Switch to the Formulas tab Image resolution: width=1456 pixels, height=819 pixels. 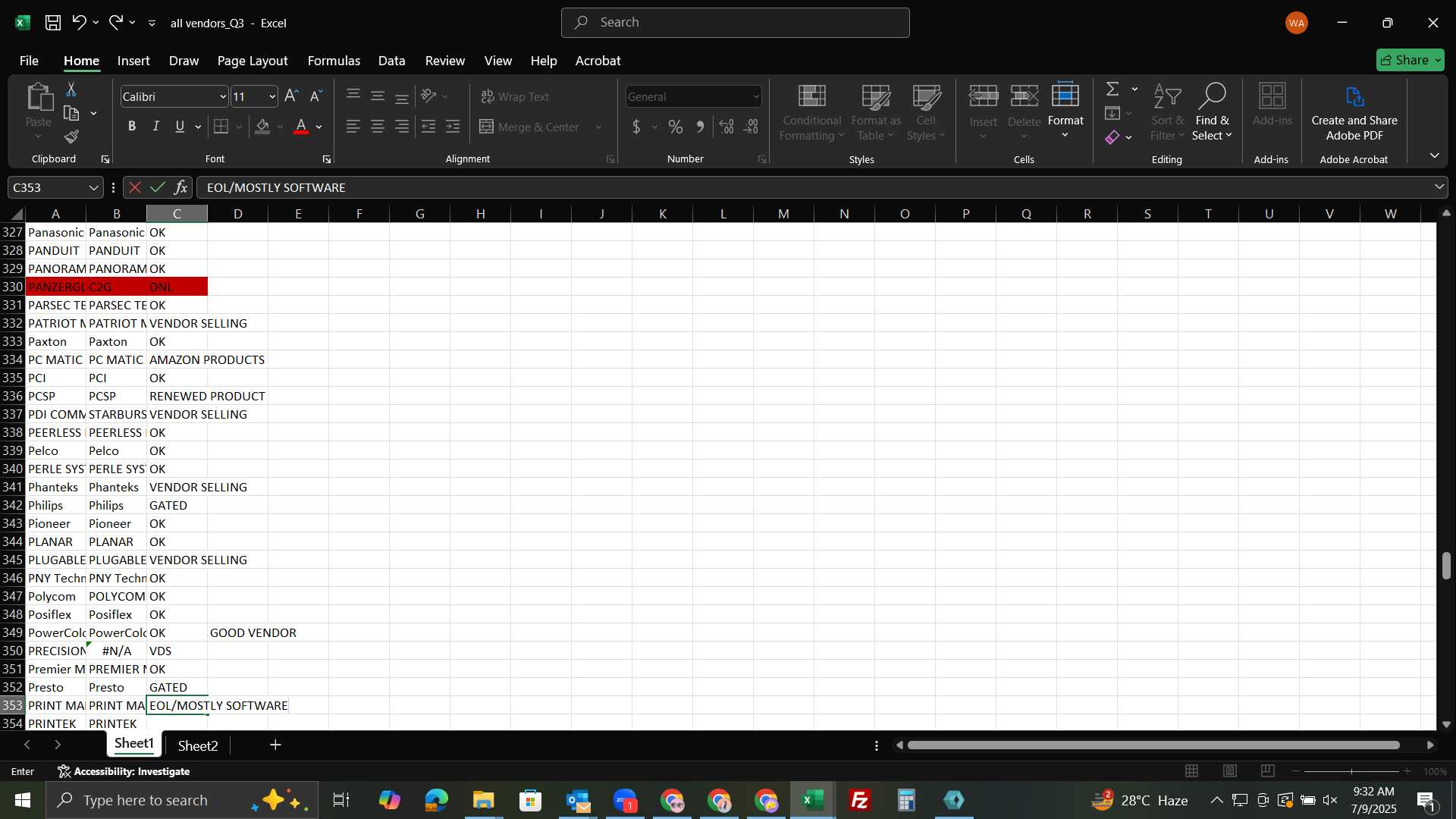pyautogui.click(x=334, y=61)
